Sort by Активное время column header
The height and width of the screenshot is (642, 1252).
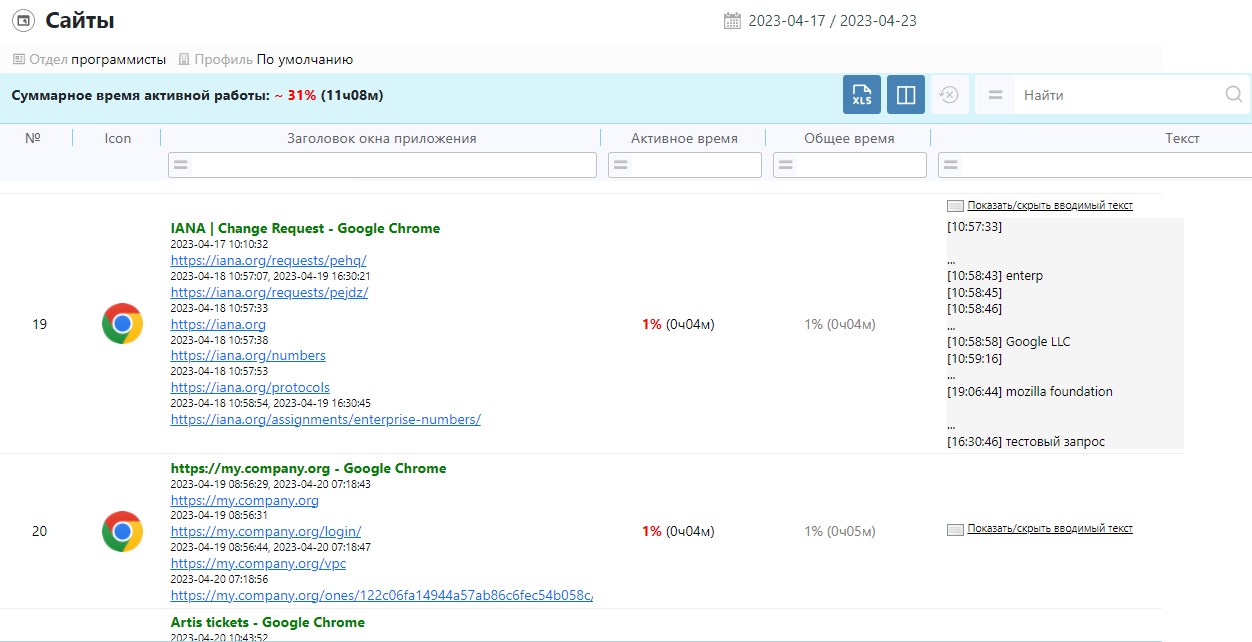684,138
